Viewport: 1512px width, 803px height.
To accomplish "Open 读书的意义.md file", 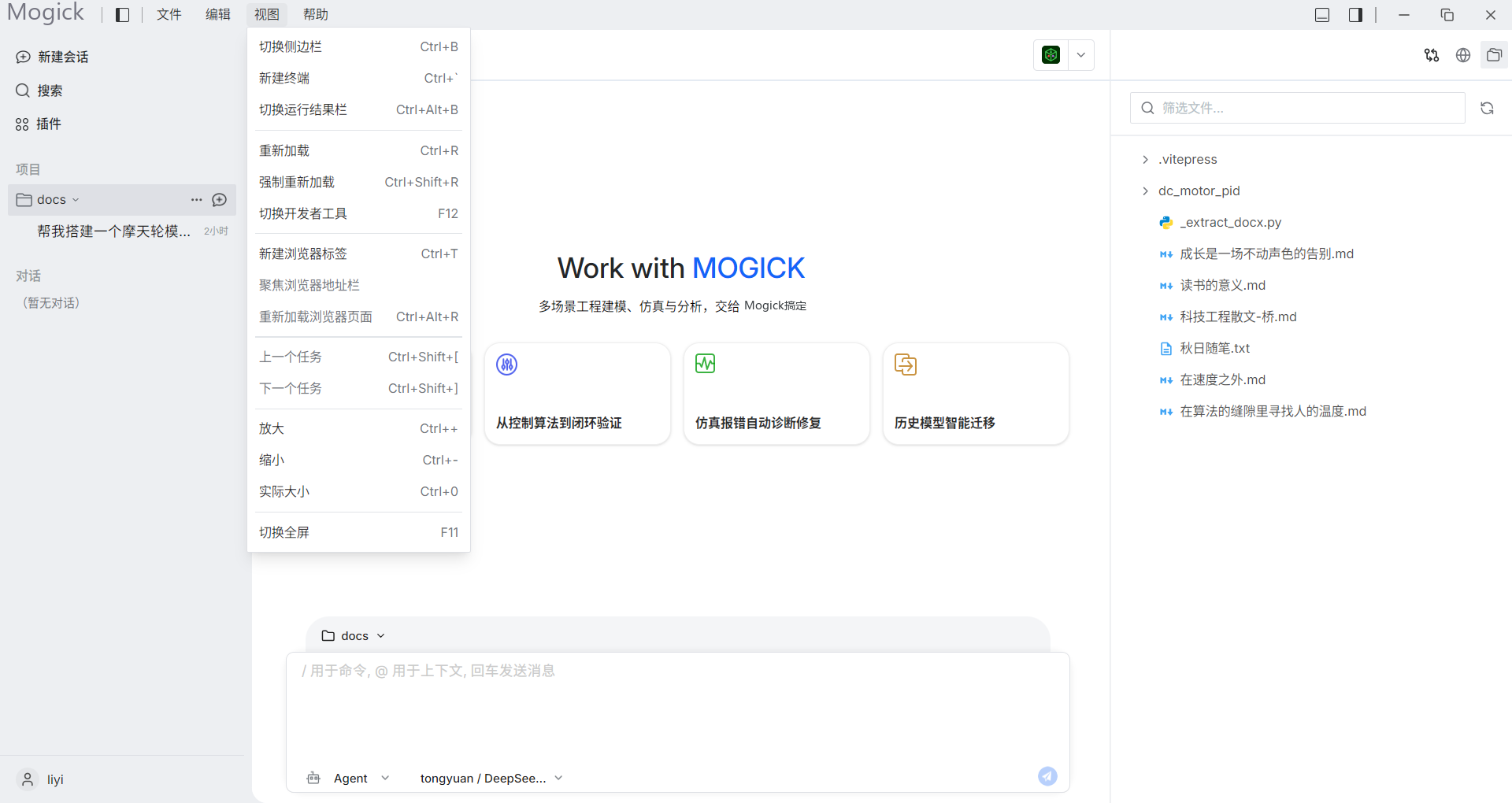I will click(x=1212, y=285).
